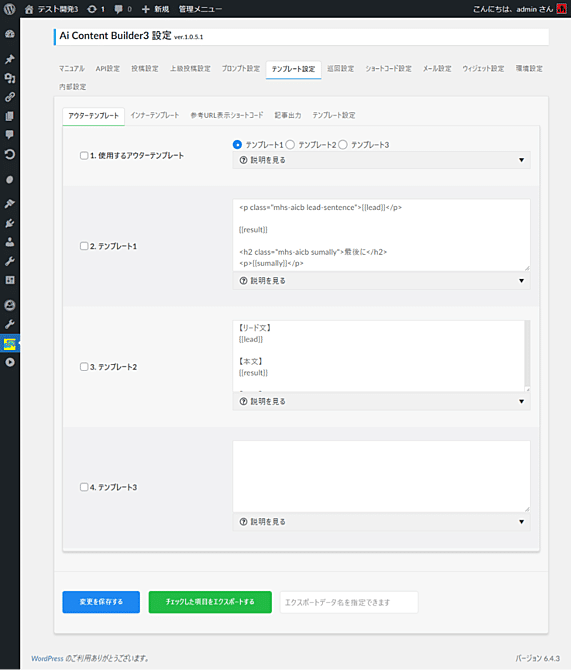The width and height of the screenshot is (571, 670).
Task: Click the round face icon in sidebar
Action: (10, 305)
